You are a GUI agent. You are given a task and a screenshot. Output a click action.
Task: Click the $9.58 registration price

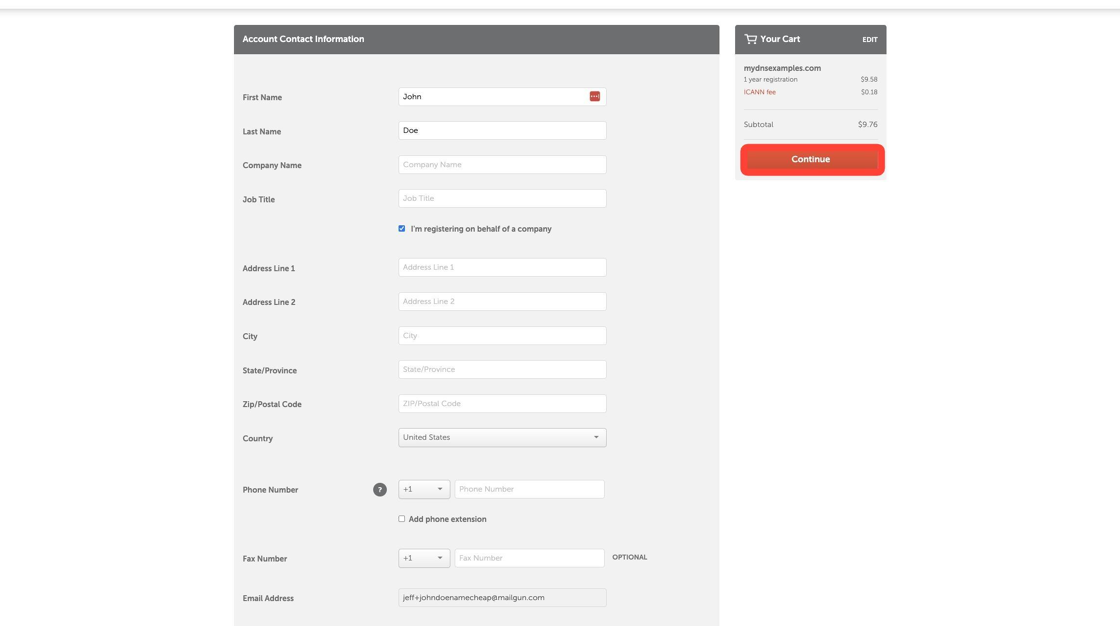coord(869,79)
